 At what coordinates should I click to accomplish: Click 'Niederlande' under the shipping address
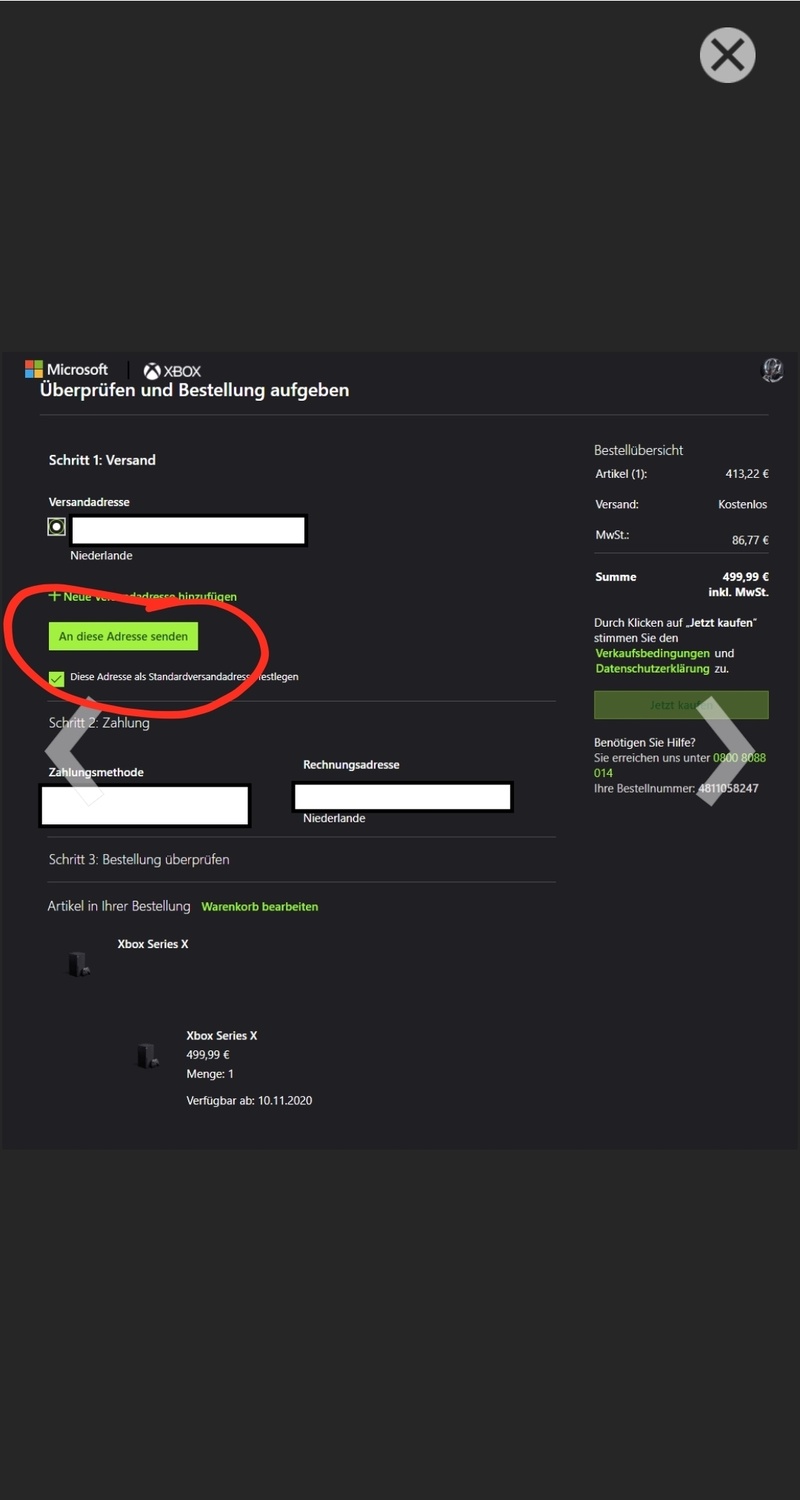click(101, 556)
